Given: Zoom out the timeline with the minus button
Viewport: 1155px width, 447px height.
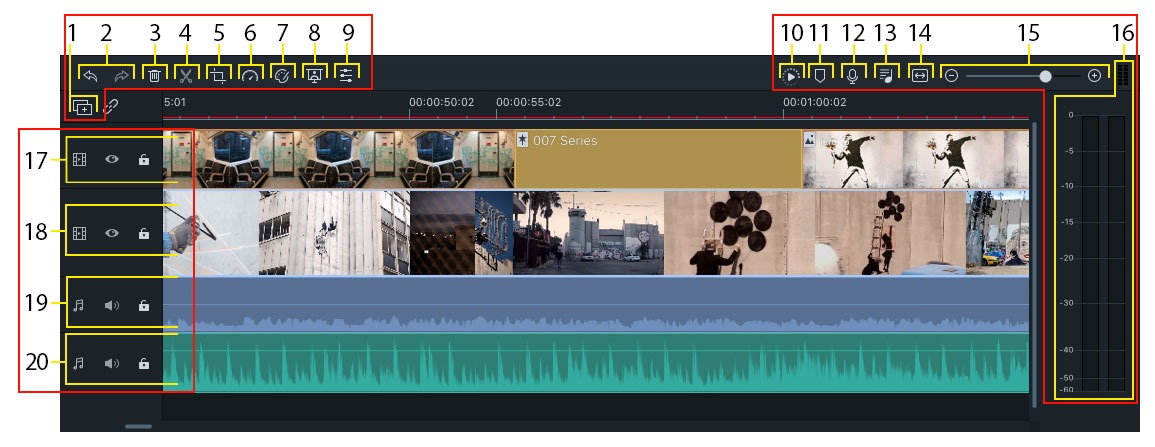Looking at the screenshot, I should coord(952,76).
